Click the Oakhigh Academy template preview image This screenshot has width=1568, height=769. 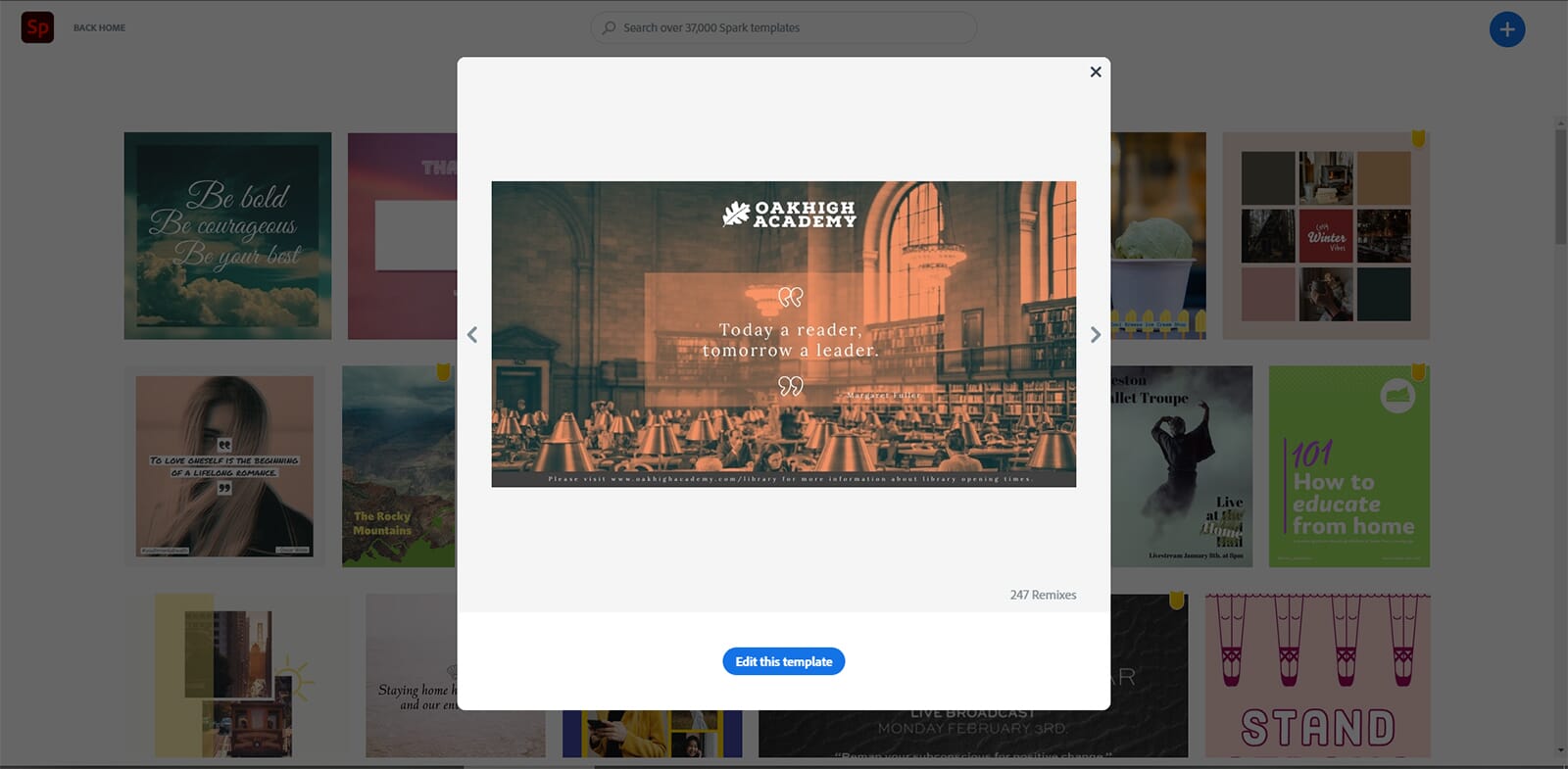click(783, 334)
